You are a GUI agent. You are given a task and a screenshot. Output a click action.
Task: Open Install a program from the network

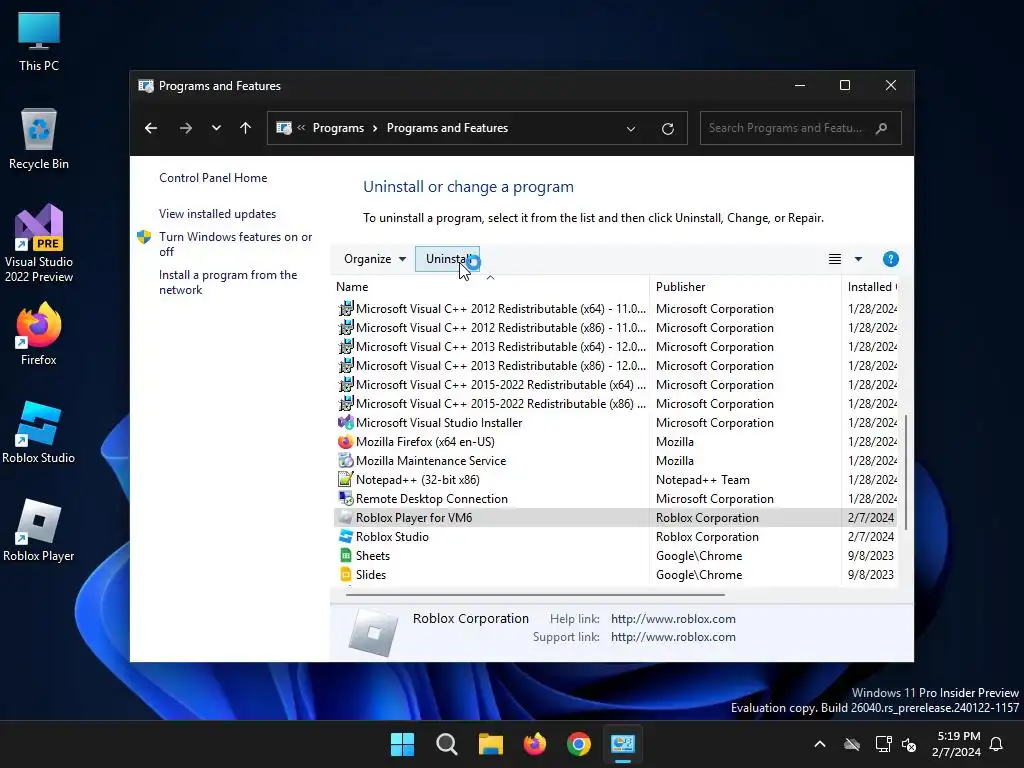[x=228, y=282]
